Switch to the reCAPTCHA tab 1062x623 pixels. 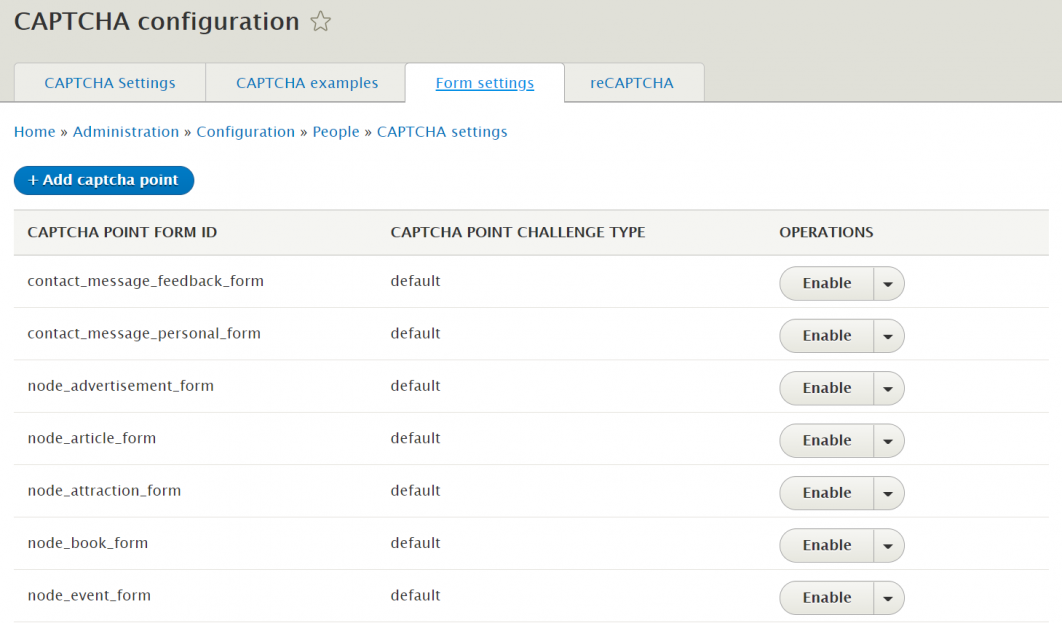633,83
